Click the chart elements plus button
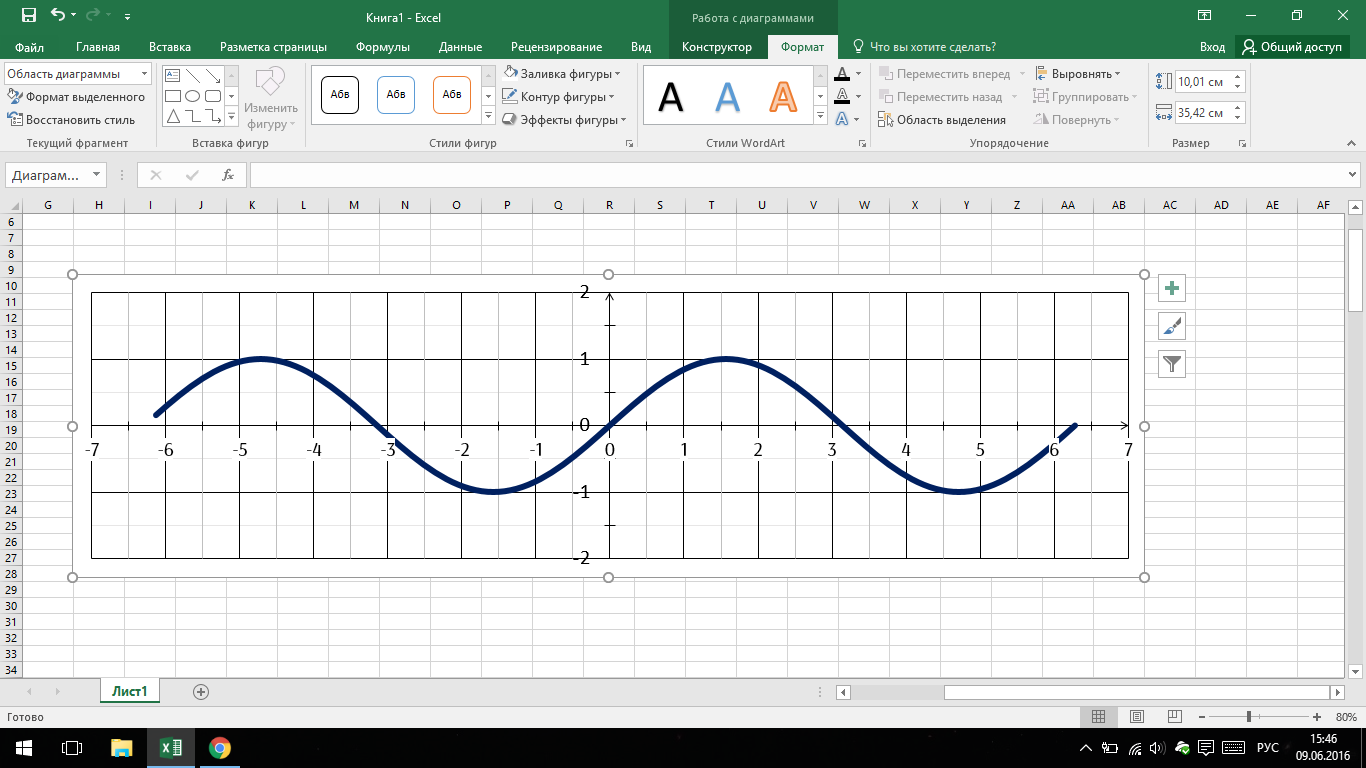This screenshot has height=768, width=1366. pyautogui.click(x=1172, y=288)
